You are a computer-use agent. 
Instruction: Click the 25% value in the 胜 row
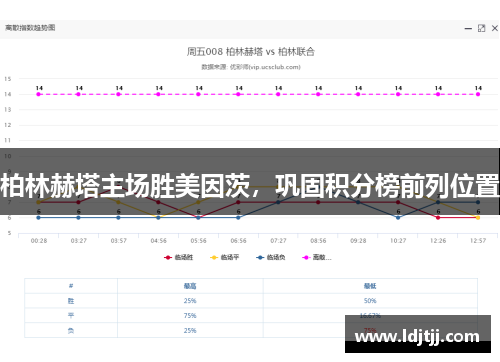click(190, 301)
